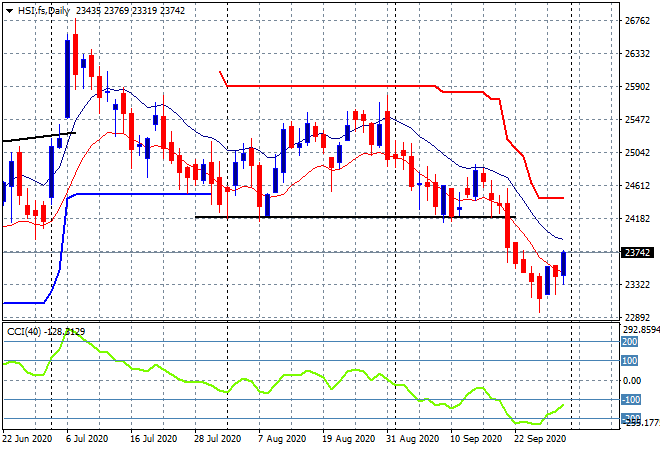Click the 23322 price axis label

point(637,285)
